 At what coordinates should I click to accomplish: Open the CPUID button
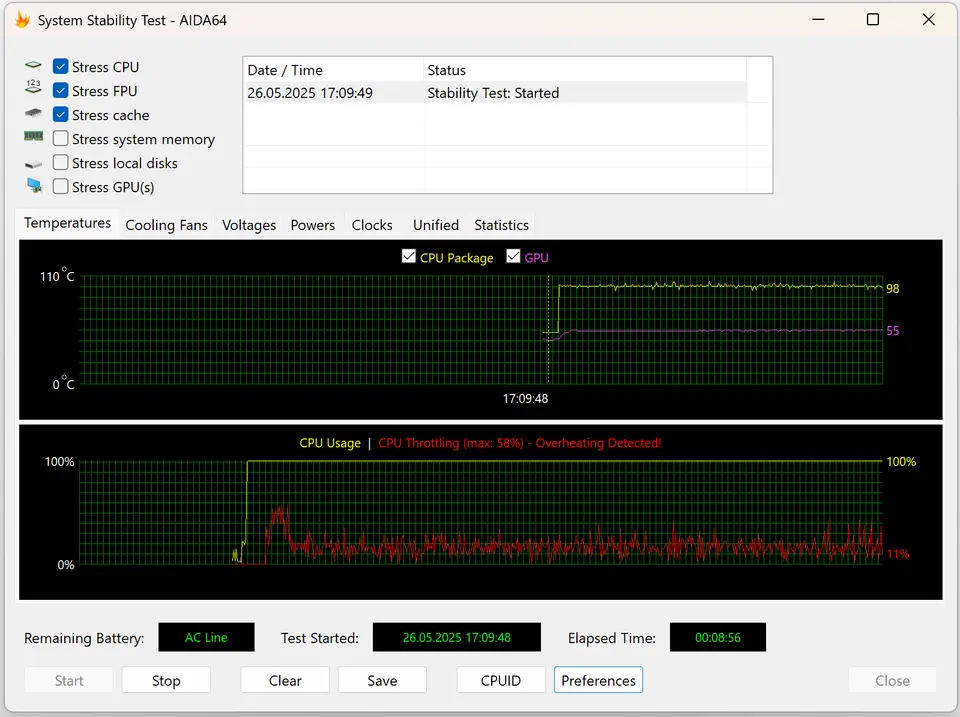coord(501,680)
